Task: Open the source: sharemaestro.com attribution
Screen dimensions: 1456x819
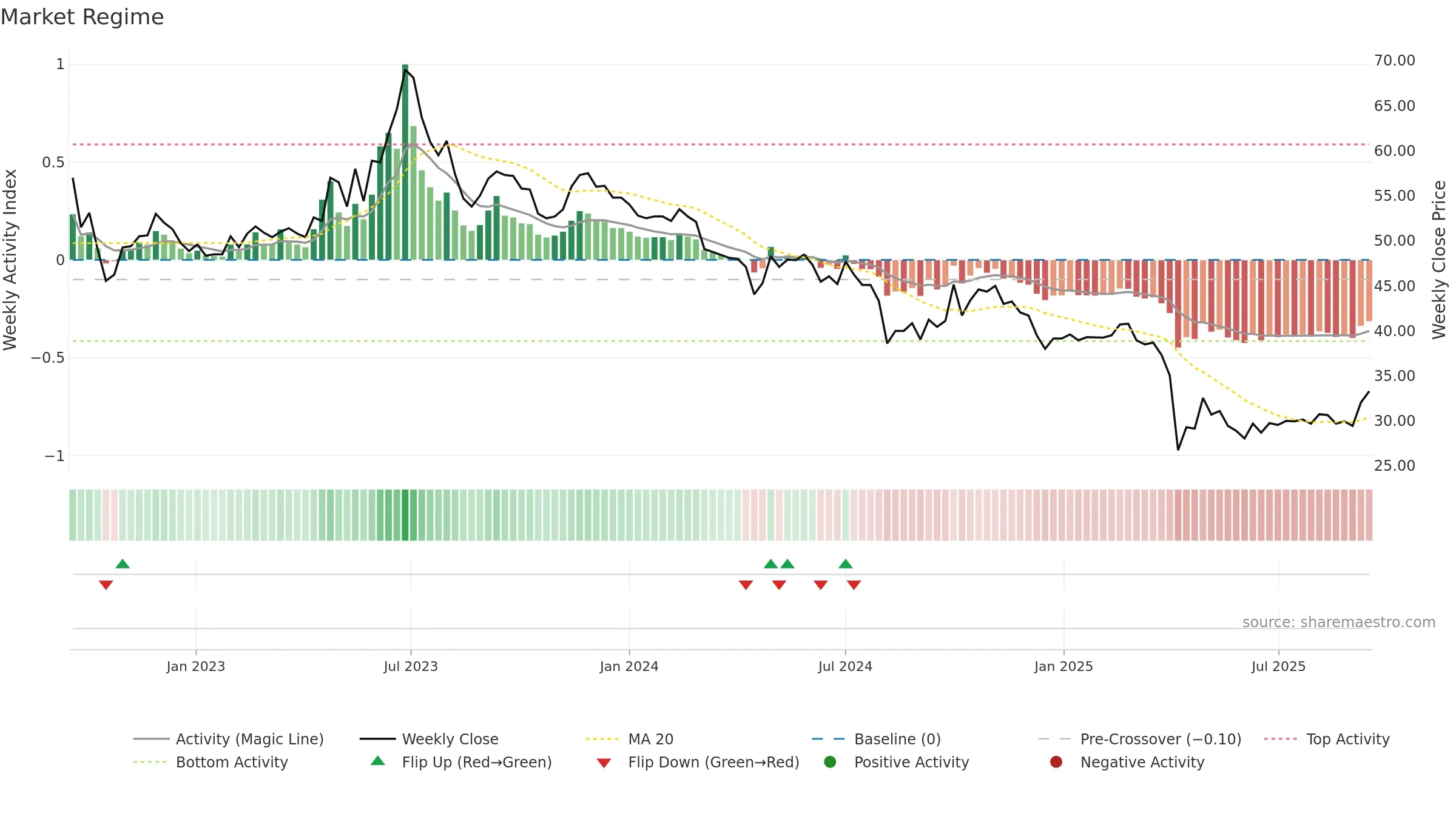Action: [1339, 622]
